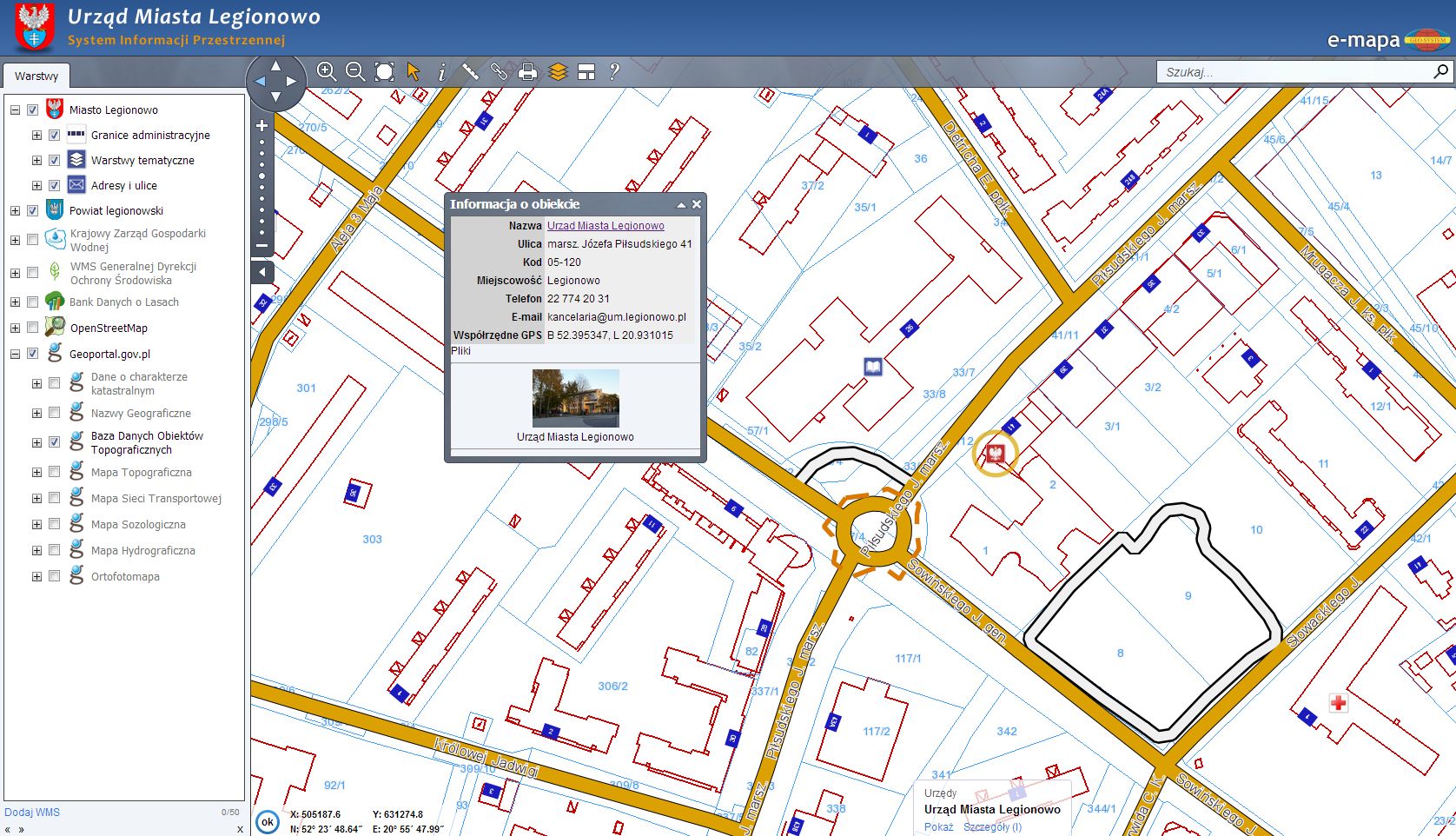Pan the map north with up arrow
The height and width of the screenshot is (836, 1456).
[276, 65]
